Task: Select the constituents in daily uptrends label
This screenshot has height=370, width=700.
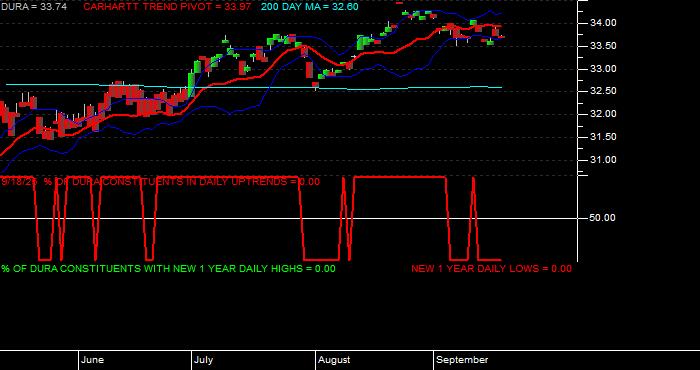Action: 161,182
